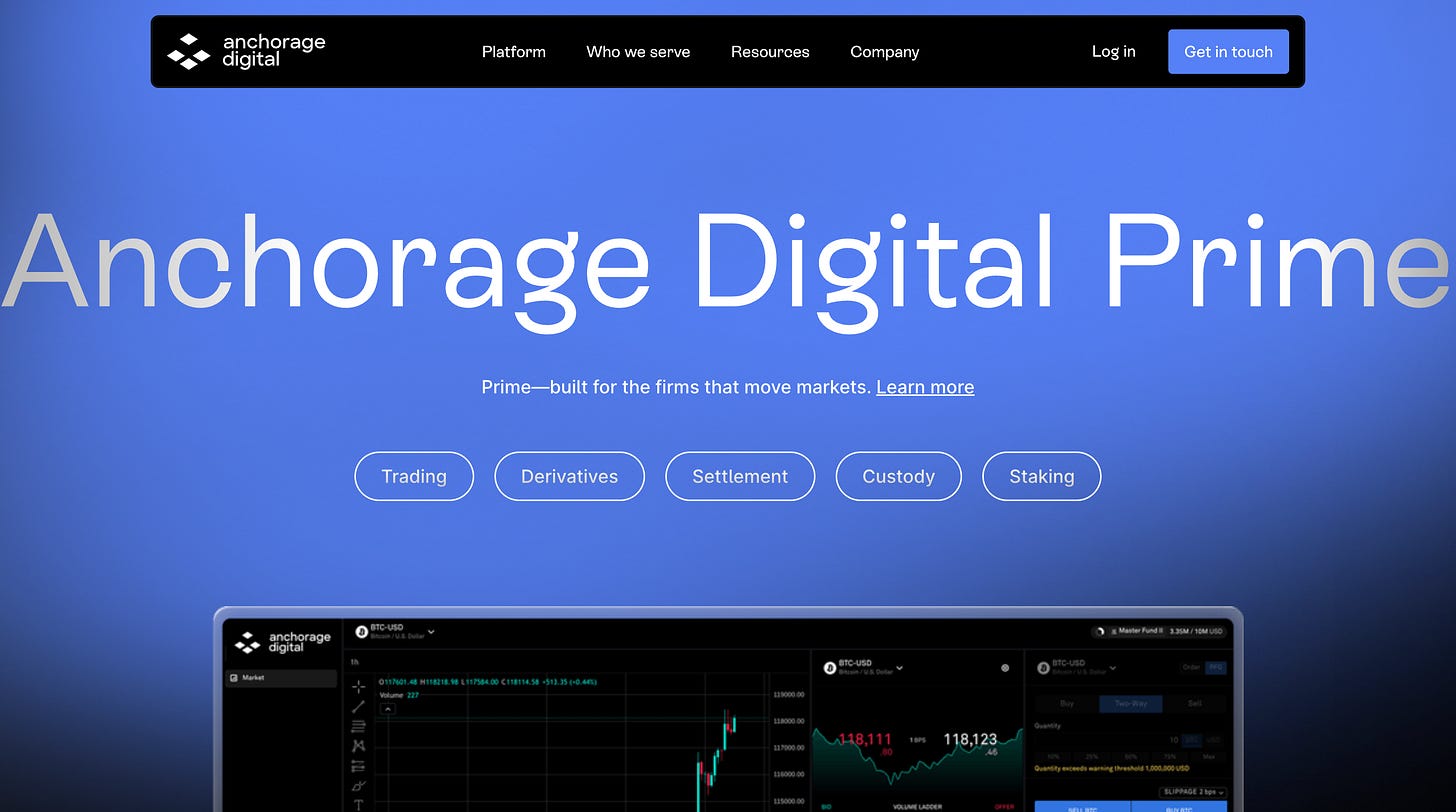Choose the 25% quantity preset
1456x812 pixels.
click(x=1092, y=757)
